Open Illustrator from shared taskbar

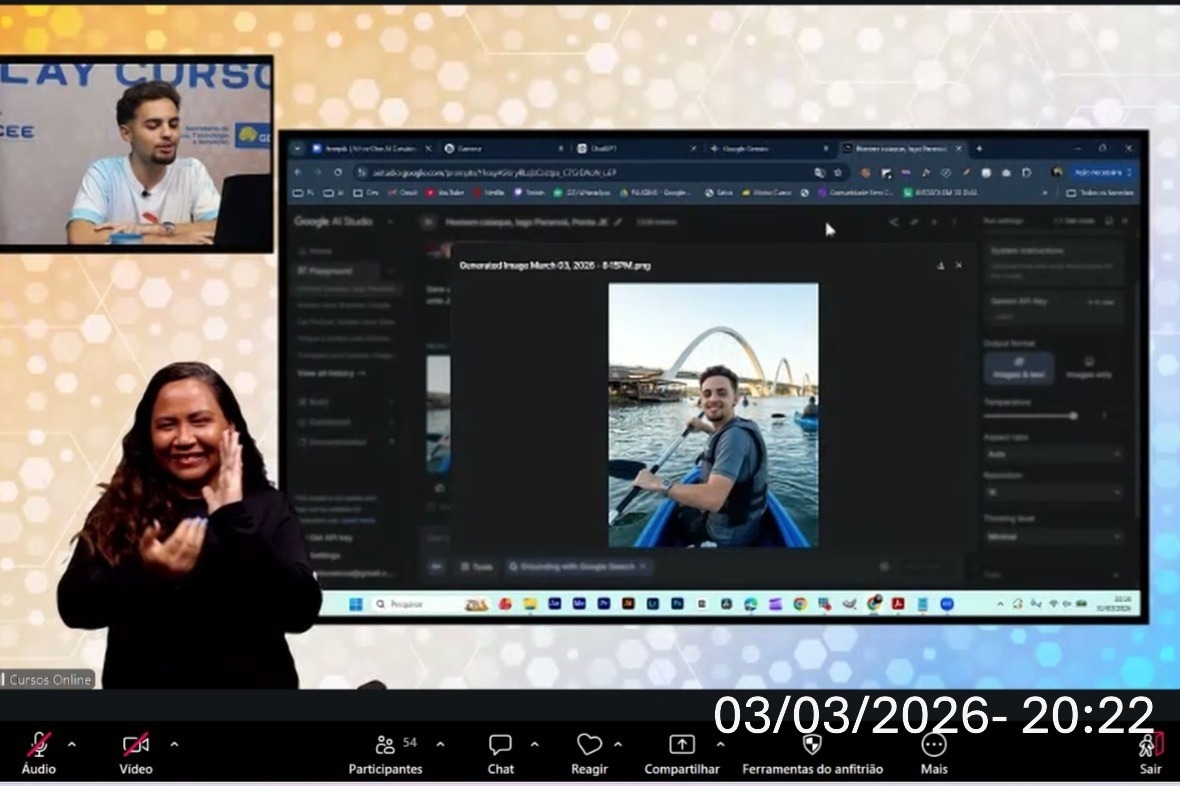pyautogui.click(x=628, y=604)
